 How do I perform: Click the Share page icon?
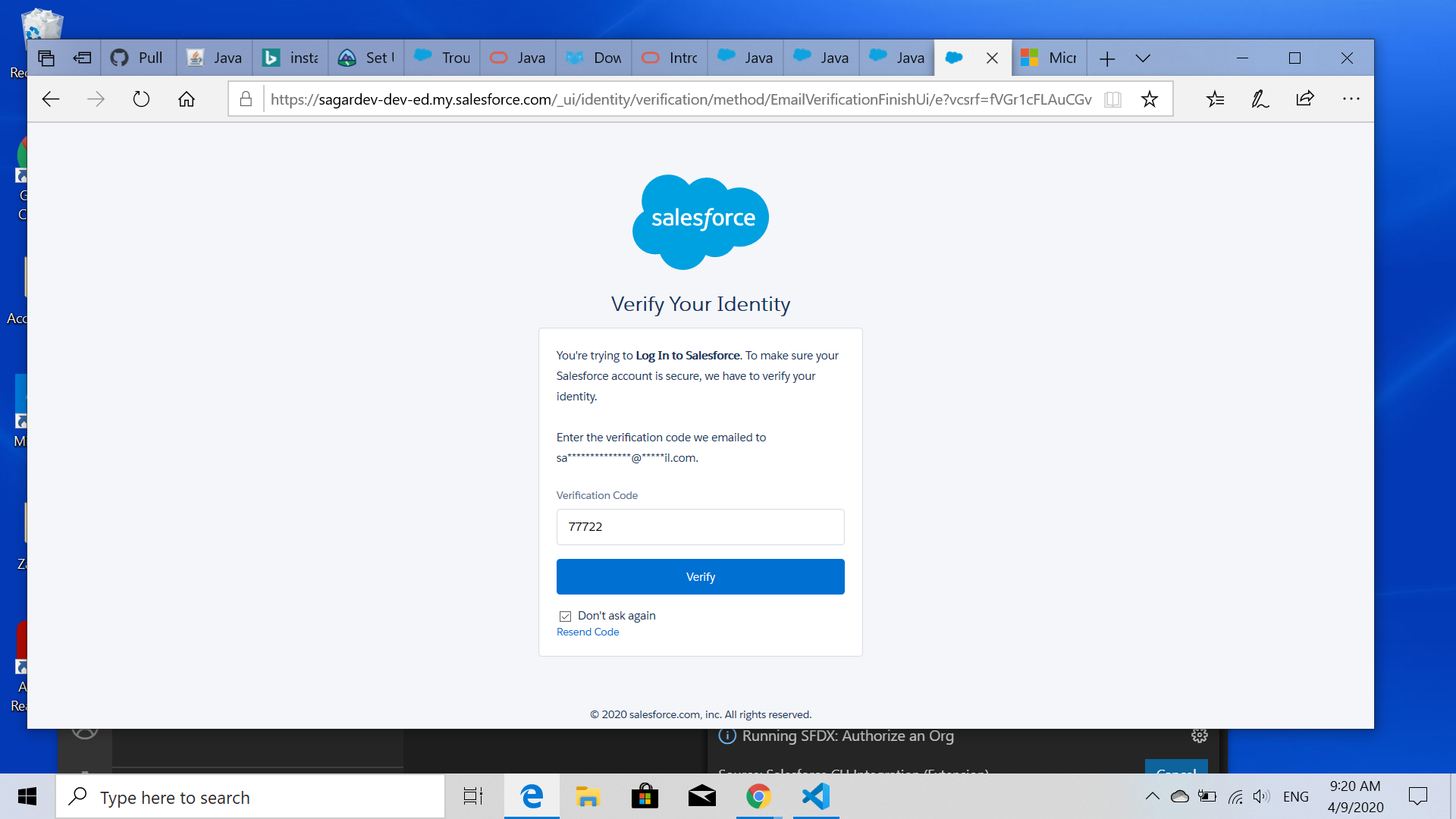(1305, 99)
